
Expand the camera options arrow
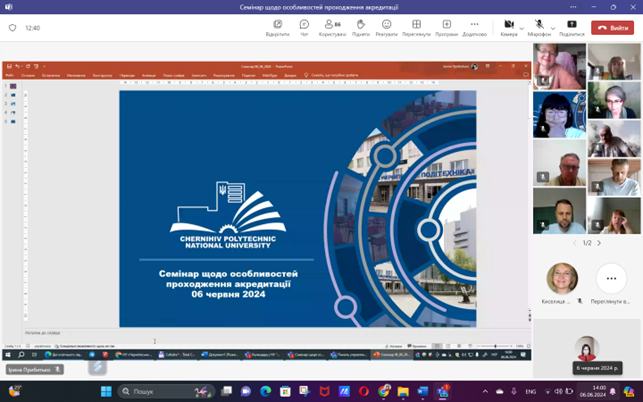tap(522, 28)
